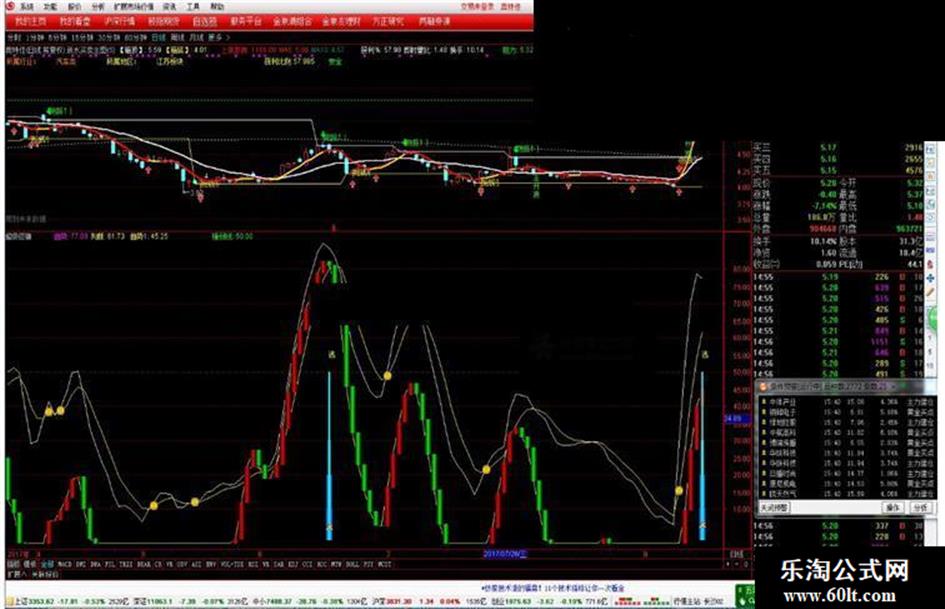Select 60分钟 chart period

click(136, 37)
